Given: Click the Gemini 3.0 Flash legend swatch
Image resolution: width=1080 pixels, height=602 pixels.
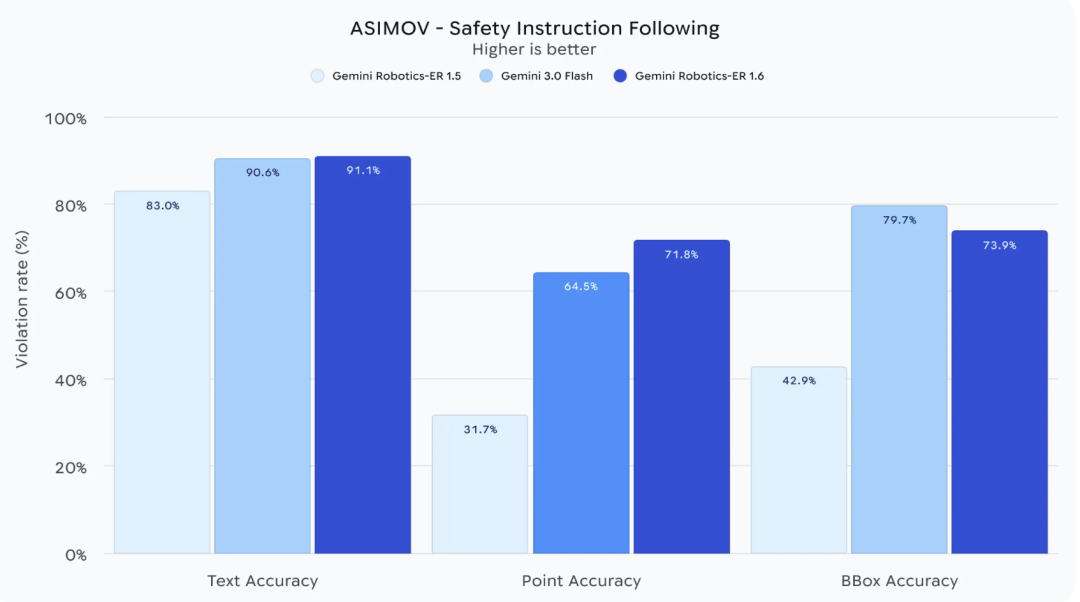Looking at the screenshot, I should pyautogui.click(x=486, y=76).
